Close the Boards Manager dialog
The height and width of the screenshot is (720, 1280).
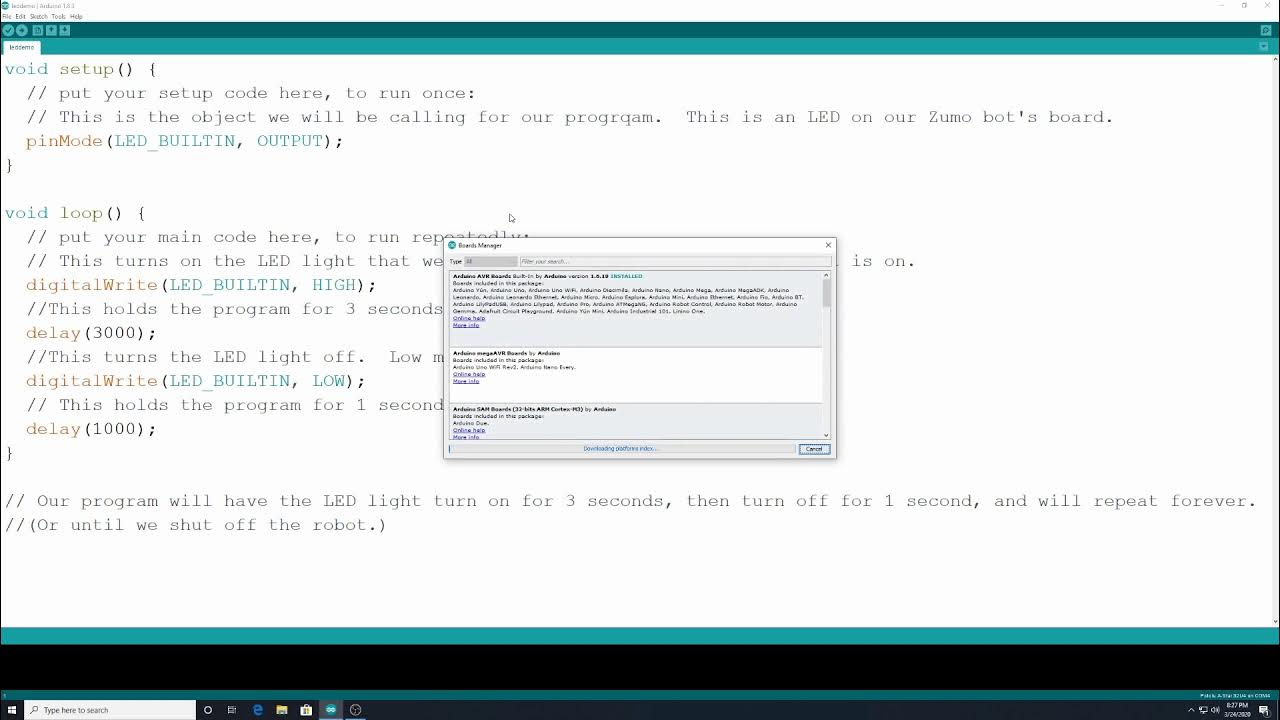pos(827,245)
